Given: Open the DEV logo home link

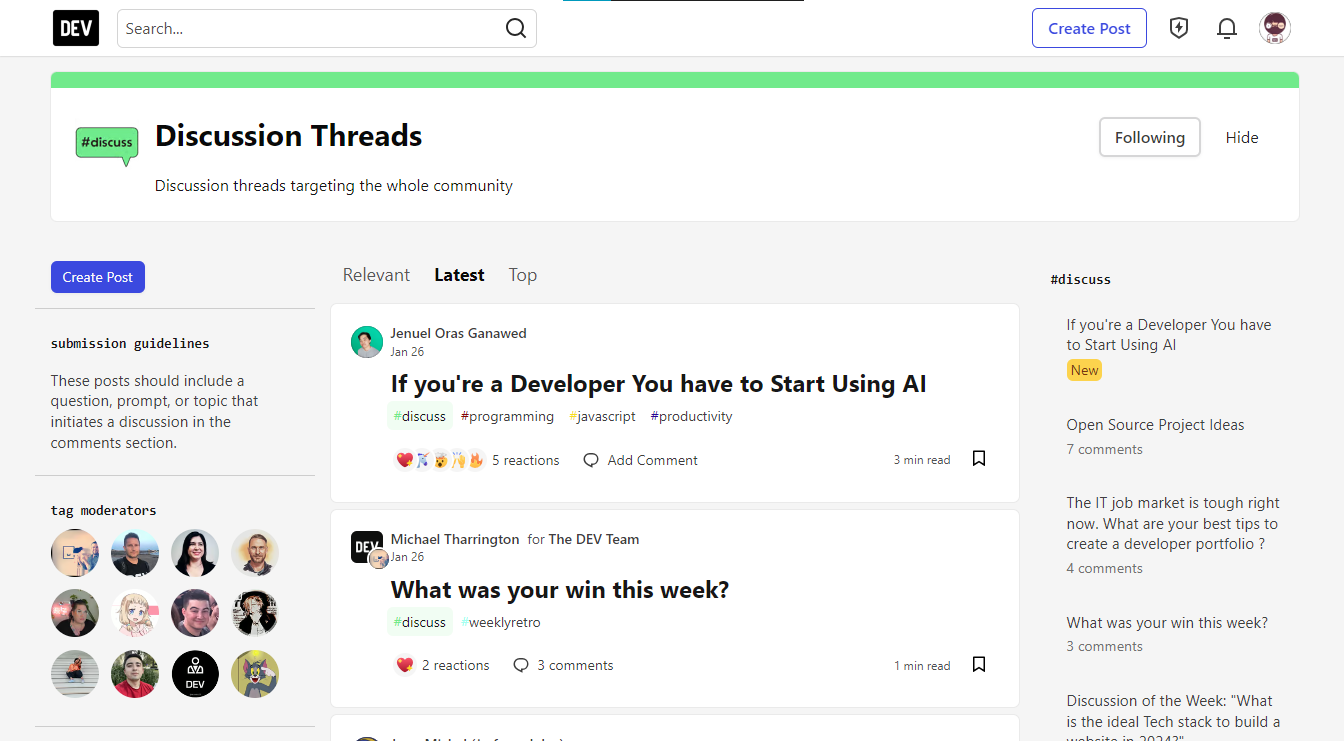Looking at the screenshot, I should point(76,28).
